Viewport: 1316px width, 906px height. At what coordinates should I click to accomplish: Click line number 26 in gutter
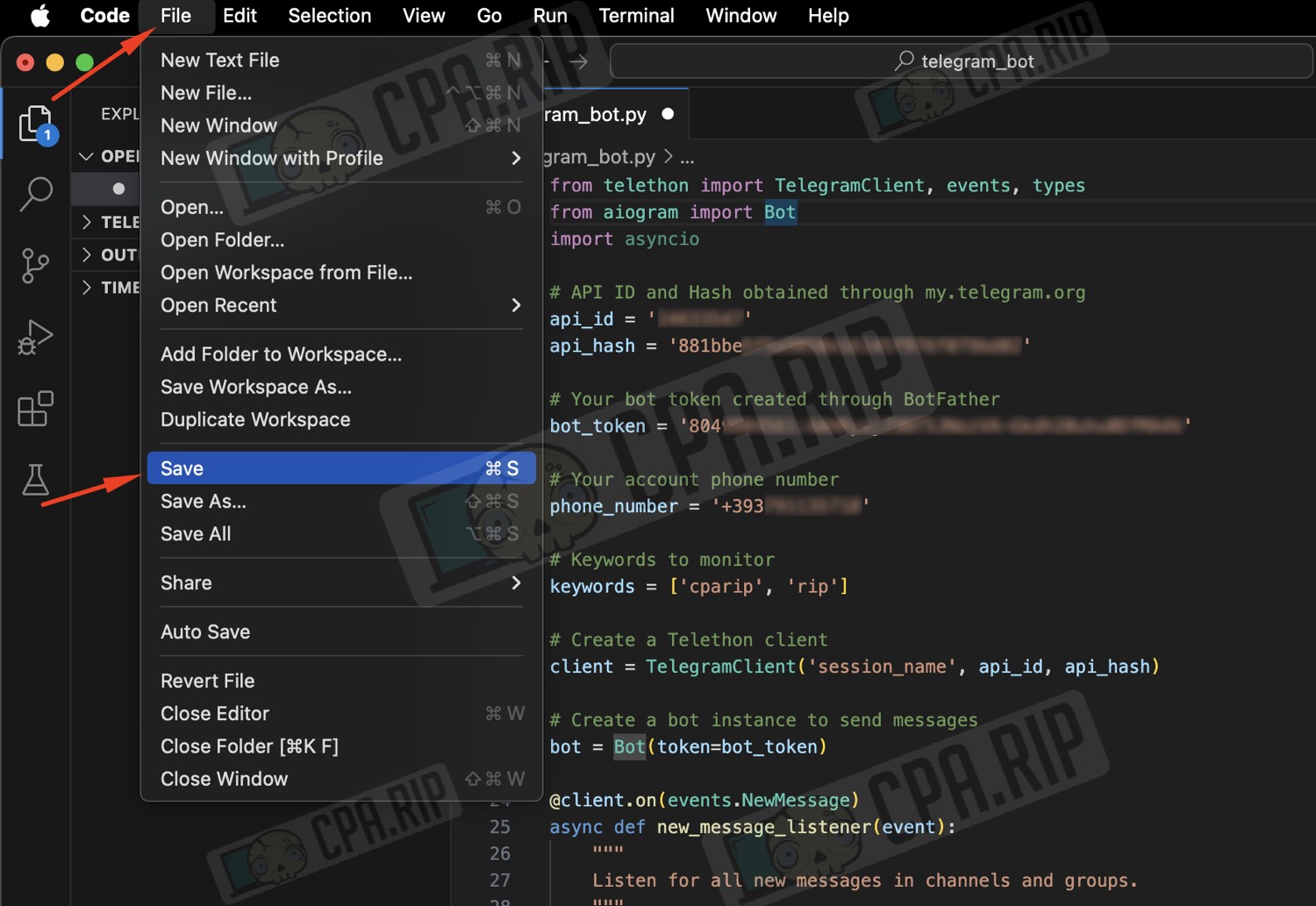[500, 853]
